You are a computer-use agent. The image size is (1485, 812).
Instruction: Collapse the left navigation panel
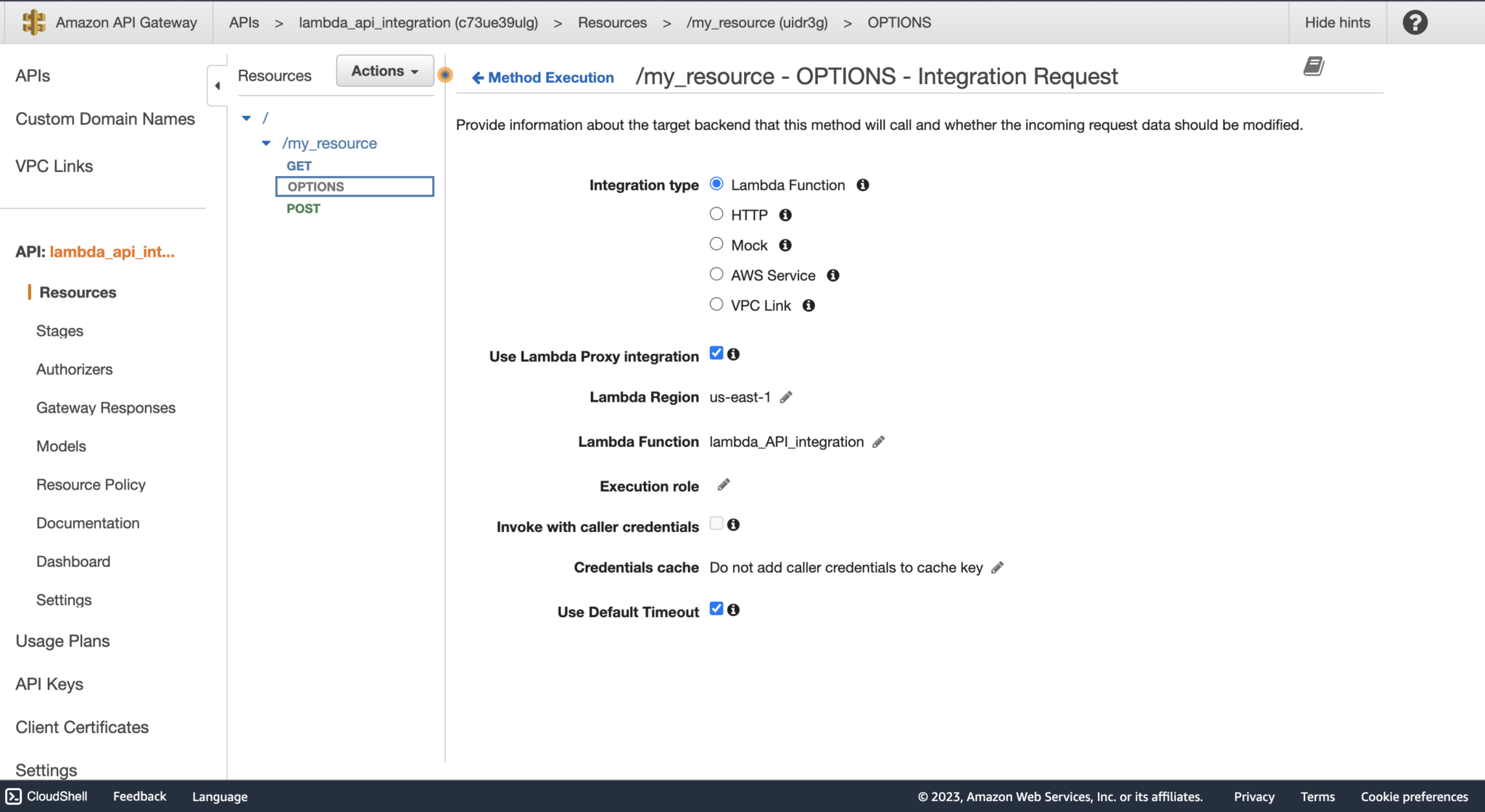pos(217,85)
